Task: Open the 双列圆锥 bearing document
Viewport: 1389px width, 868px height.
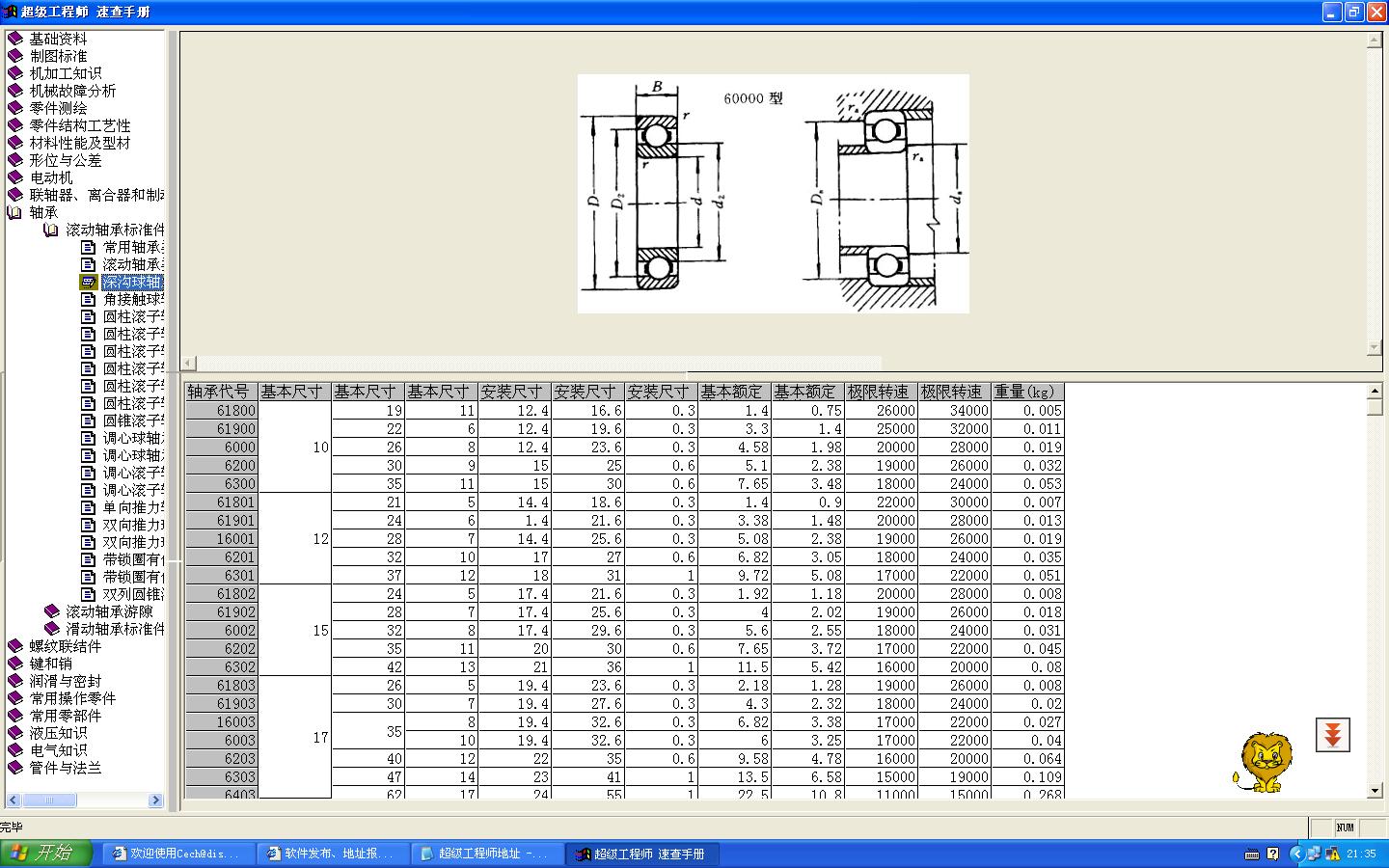Action: point(133,594)
